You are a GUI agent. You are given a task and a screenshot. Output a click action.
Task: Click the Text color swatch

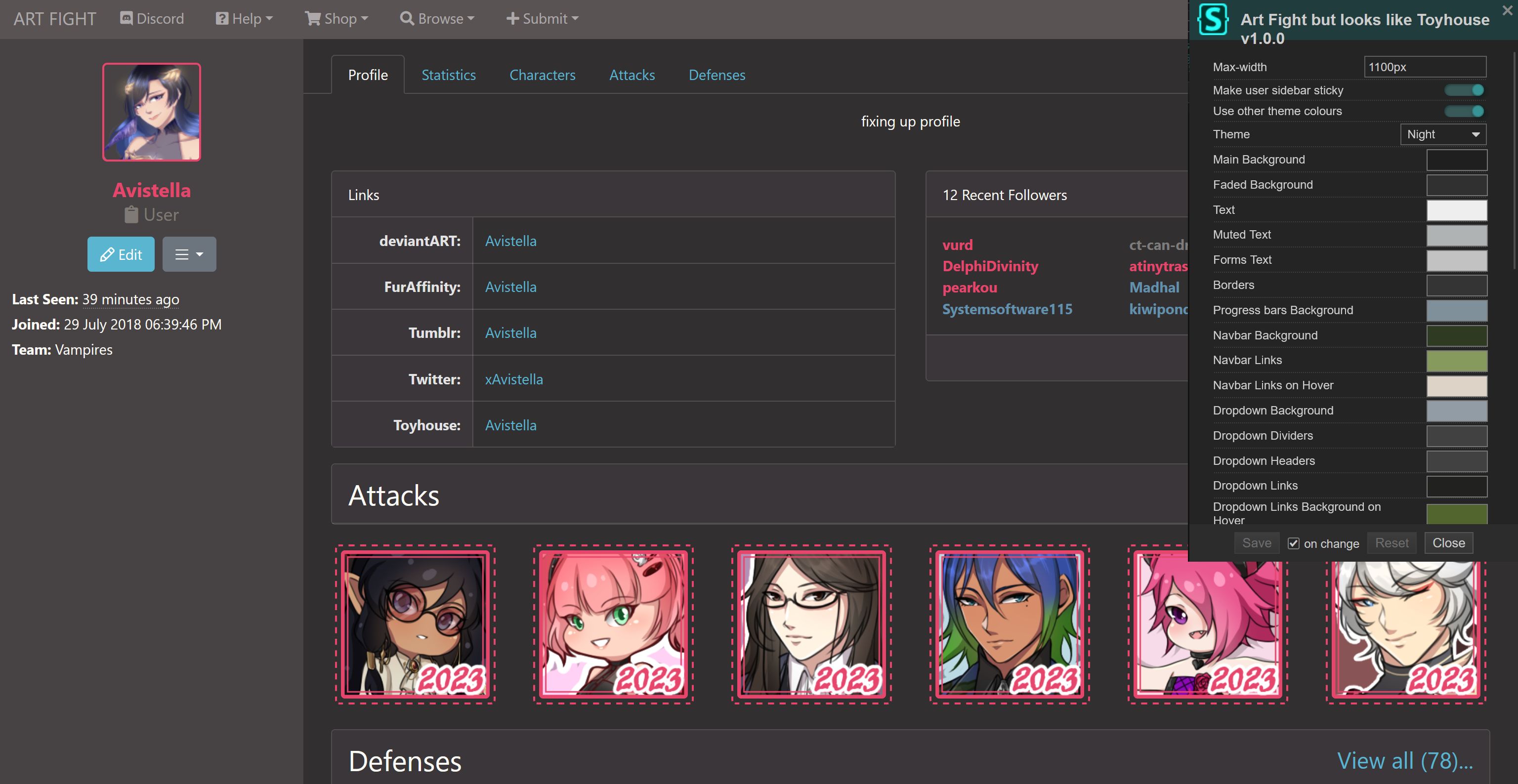(x=1456, y=210)
